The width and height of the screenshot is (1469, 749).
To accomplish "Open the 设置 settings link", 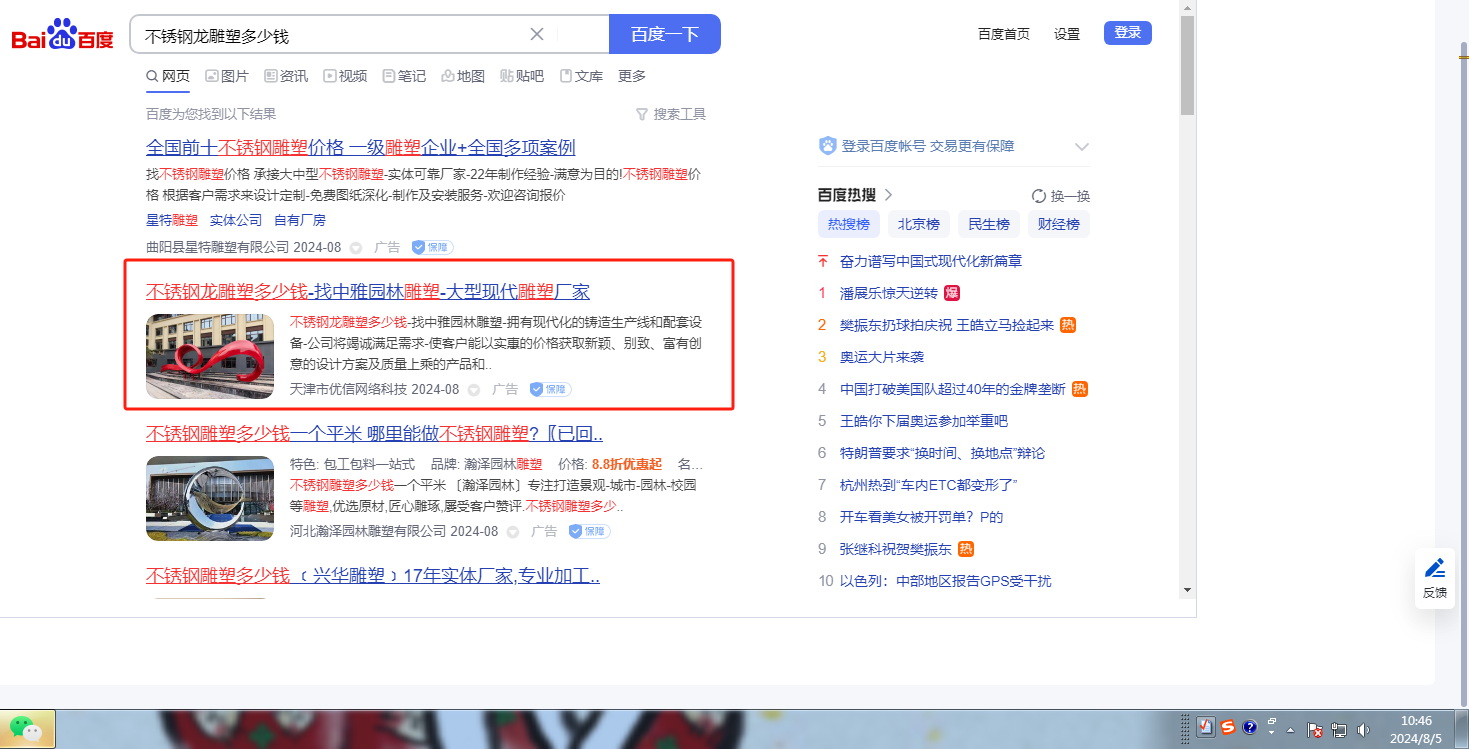I will [x=1067, y=34].
